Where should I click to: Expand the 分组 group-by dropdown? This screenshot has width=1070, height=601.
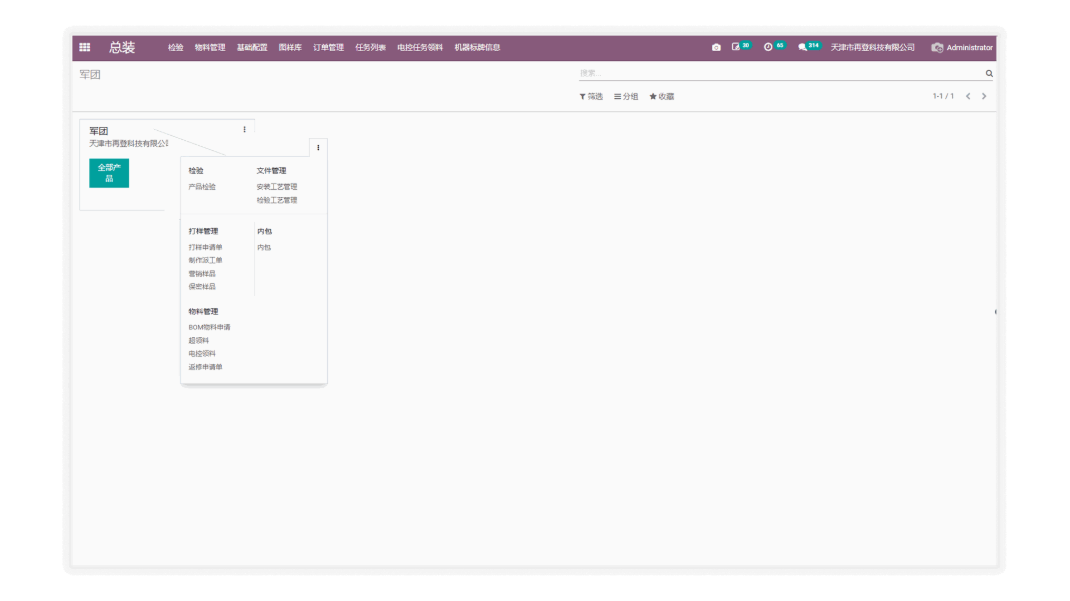coord(626,97)
